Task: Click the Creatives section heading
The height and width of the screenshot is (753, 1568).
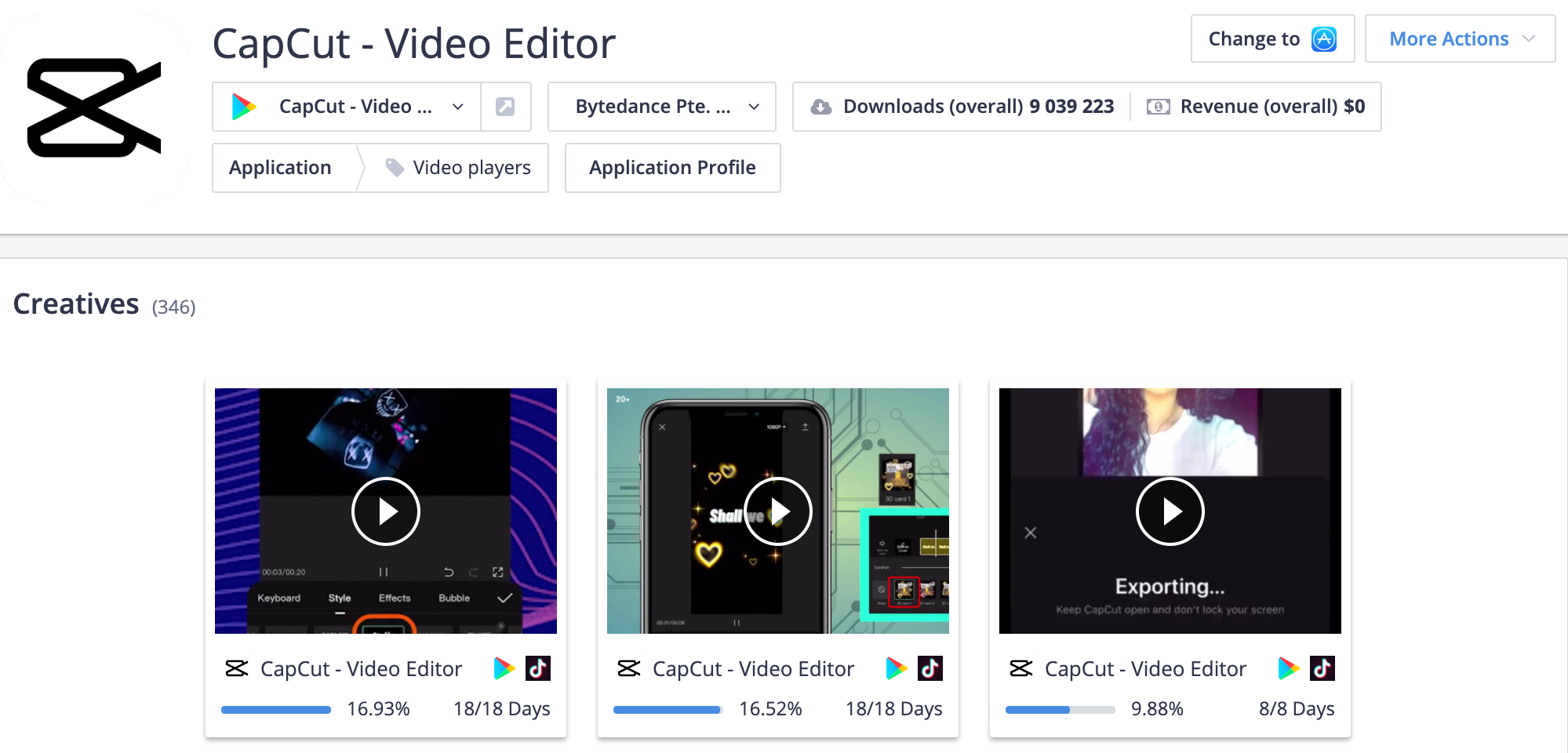Action: (x=76, y=304)
